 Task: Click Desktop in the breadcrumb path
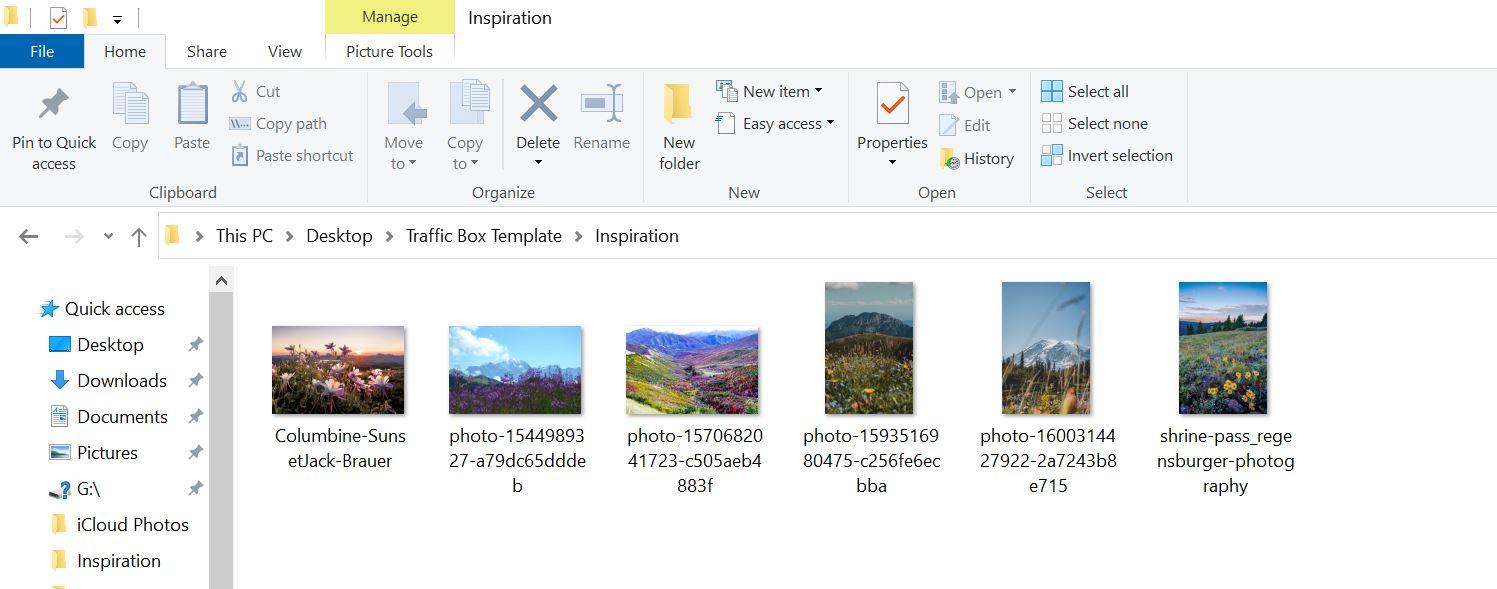coord(339,236)
